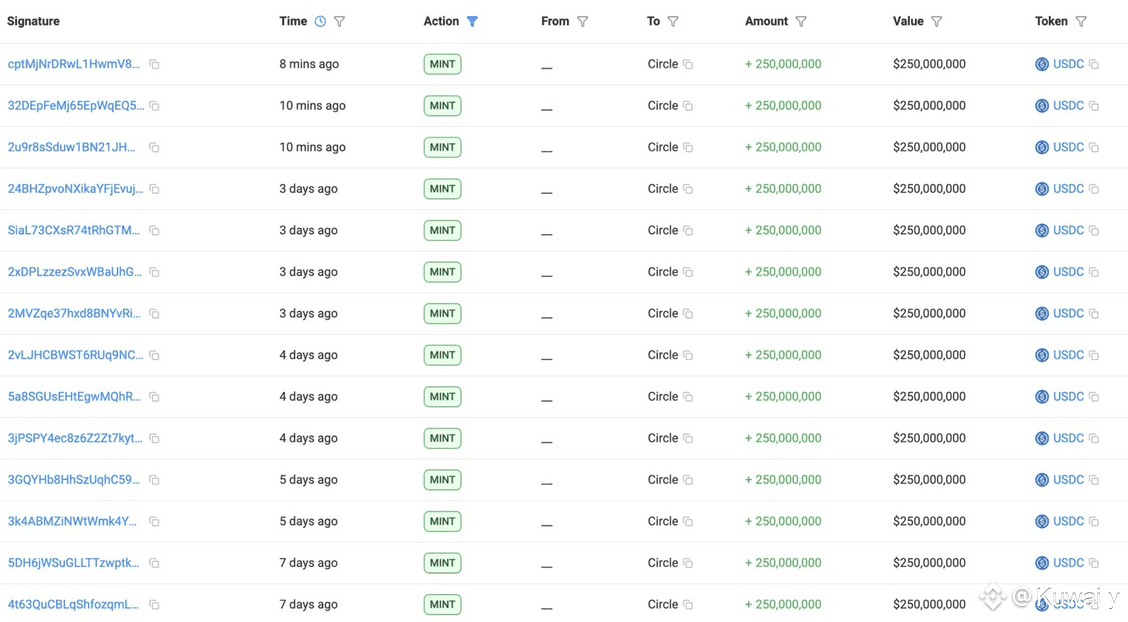Copy signature 3k4ABMZiNWtWmk4Y
Viewport: 1128px width, 622px height.
point(154,522)
